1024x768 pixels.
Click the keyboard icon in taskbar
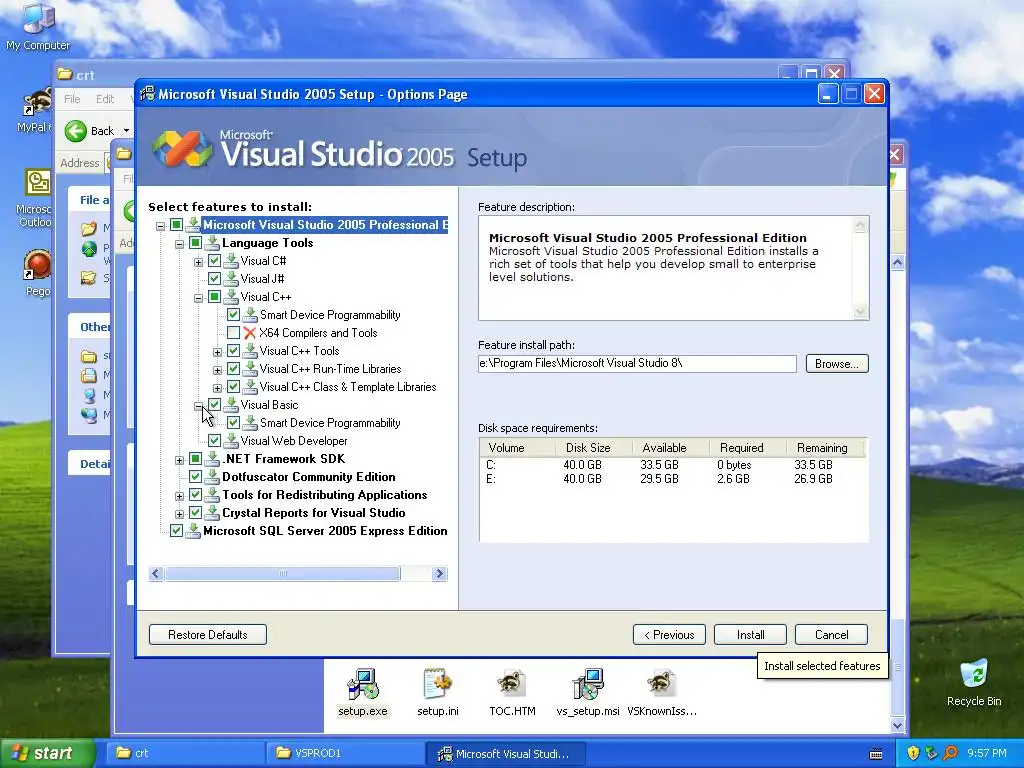coord(876,754)
